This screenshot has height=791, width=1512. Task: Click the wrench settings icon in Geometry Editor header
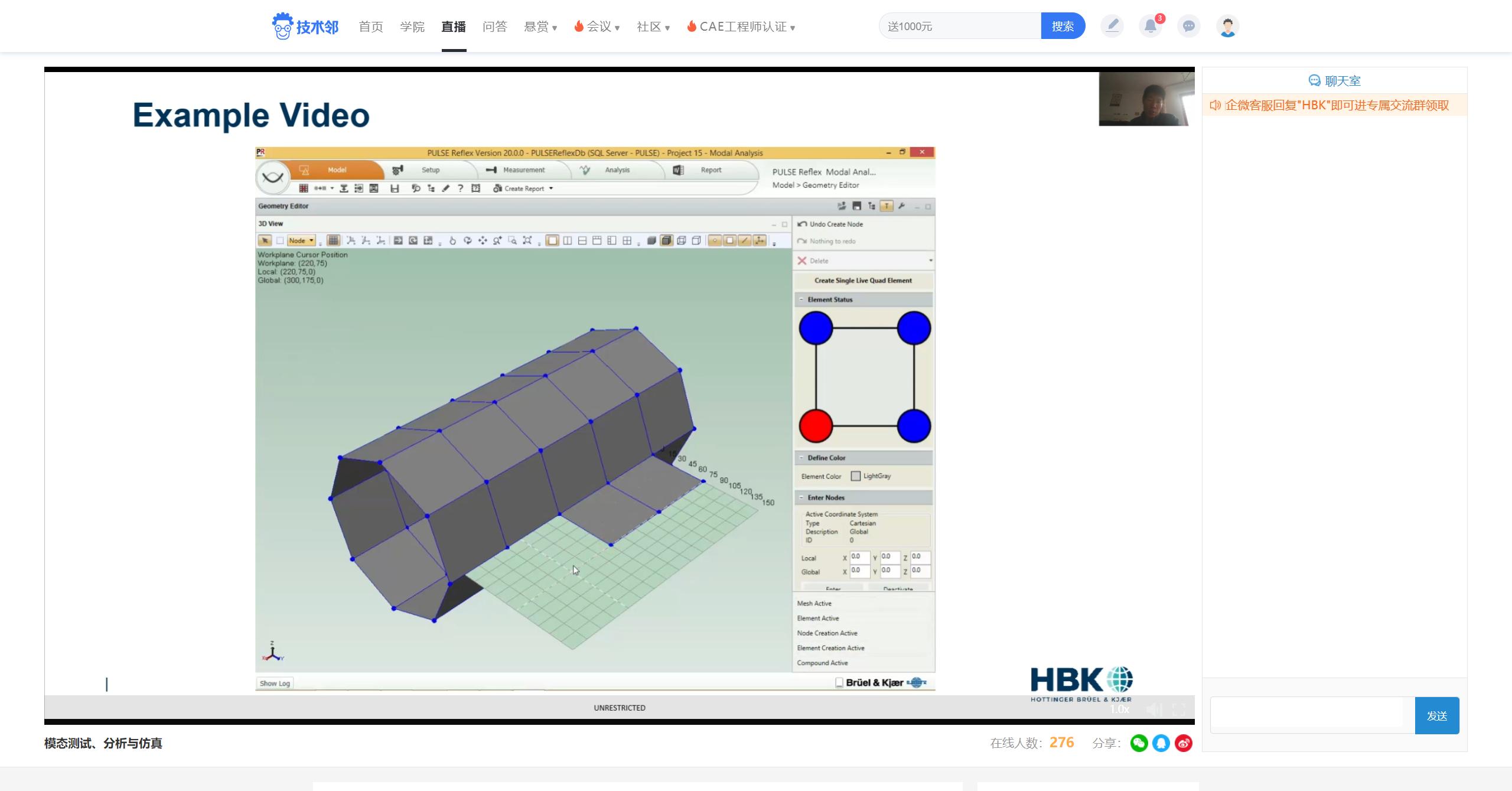(901, 206)
